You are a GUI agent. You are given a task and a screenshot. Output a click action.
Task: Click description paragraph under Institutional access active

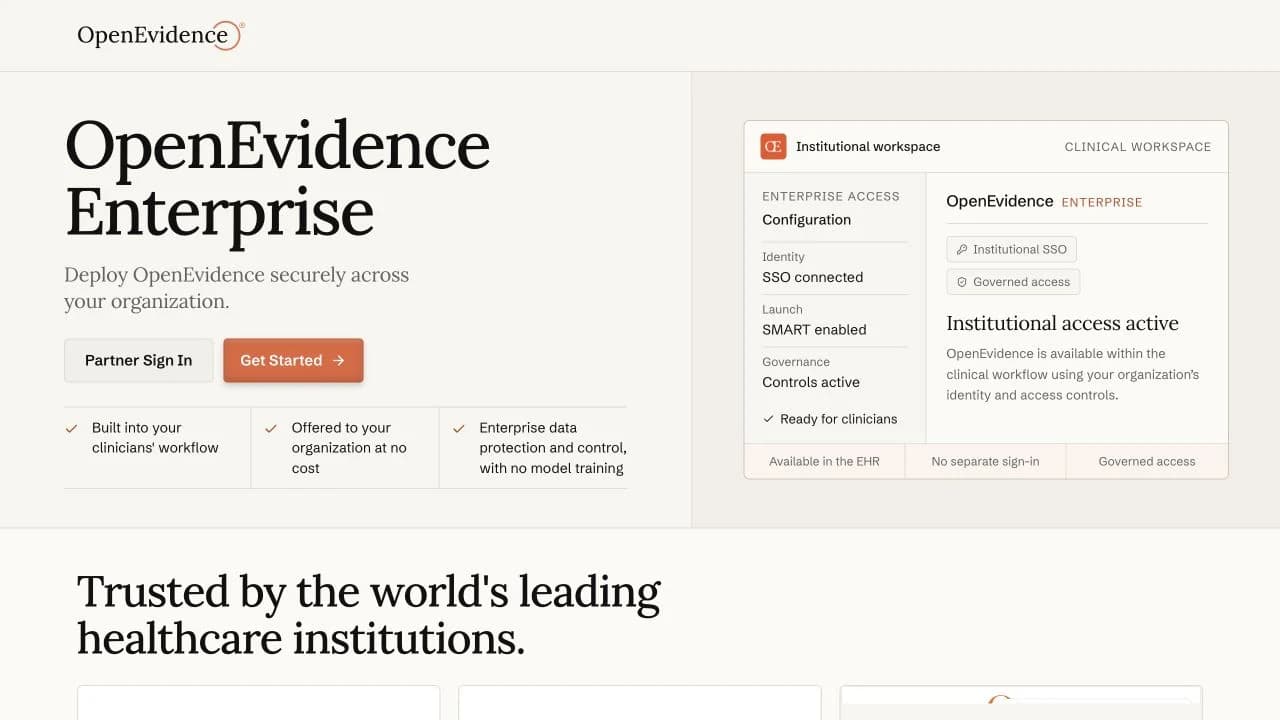coord(1073,374)
